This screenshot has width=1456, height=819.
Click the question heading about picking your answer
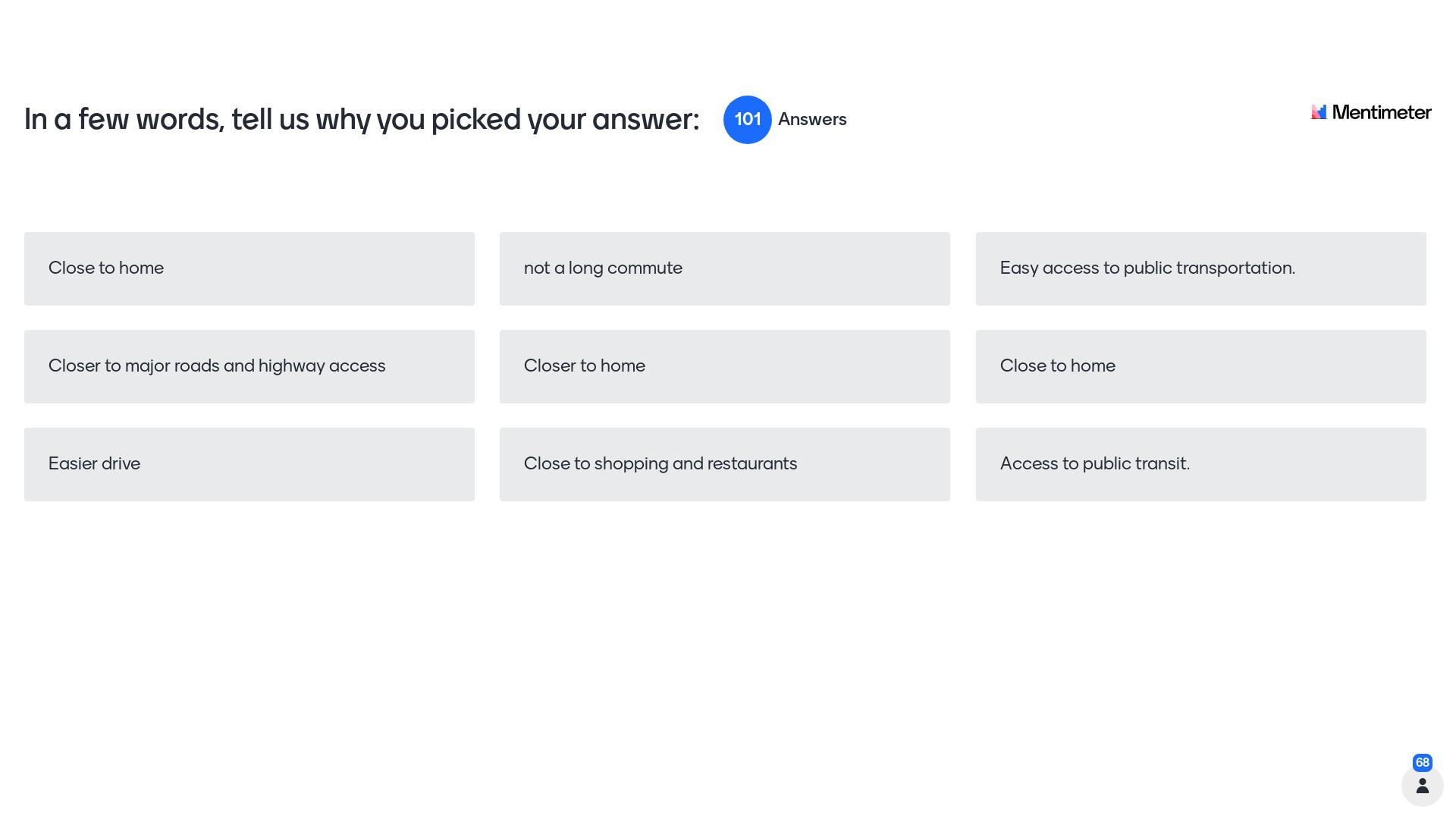click(x=361, y=120)
